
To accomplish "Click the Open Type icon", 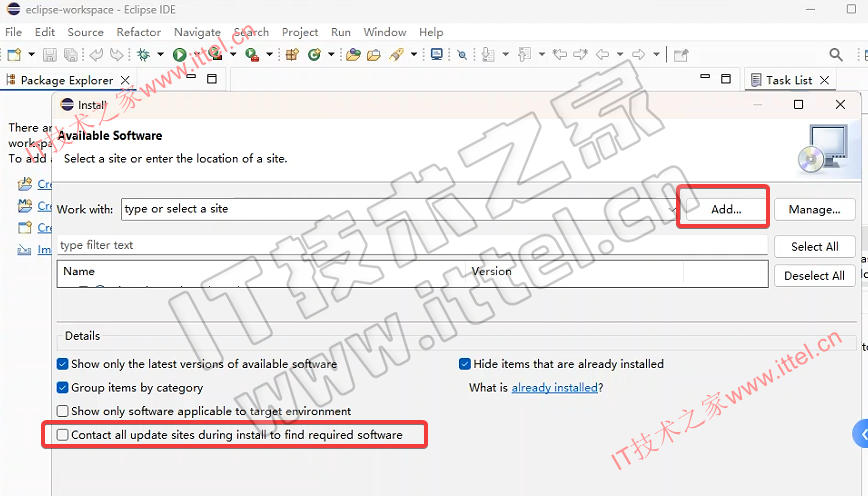I will point(353,54).
